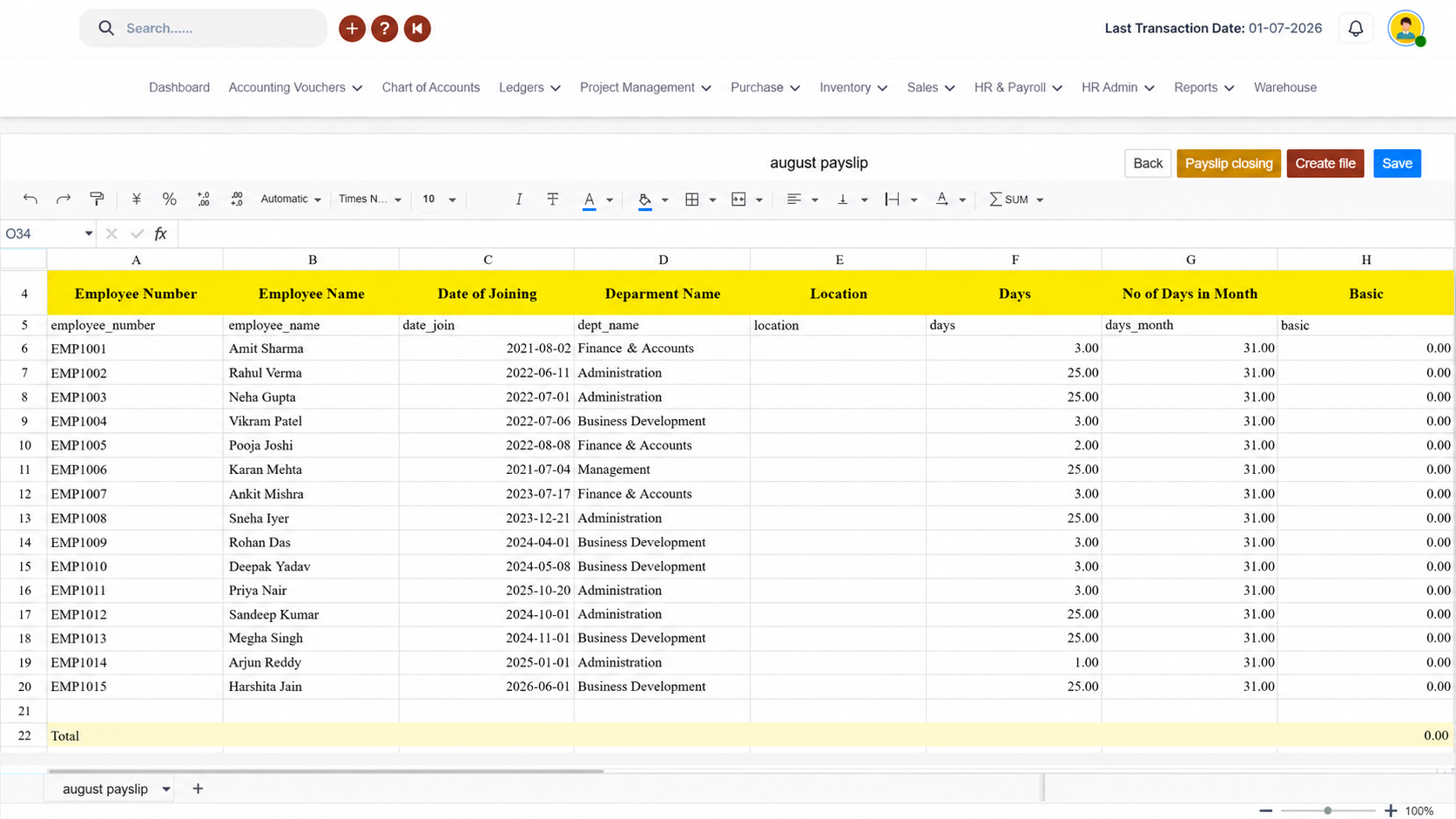
Task: Click the undo arrow icon
Action: 30,200
